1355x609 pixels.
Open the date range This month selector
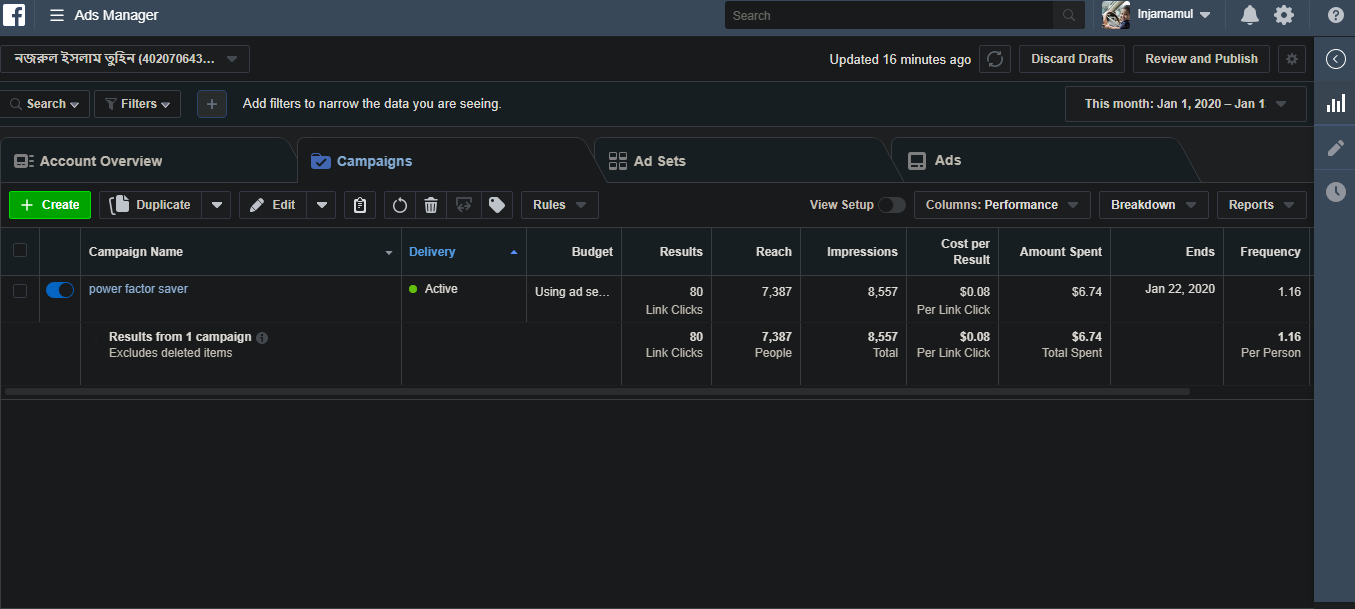pyautogui.click(x=1185, y=104)
